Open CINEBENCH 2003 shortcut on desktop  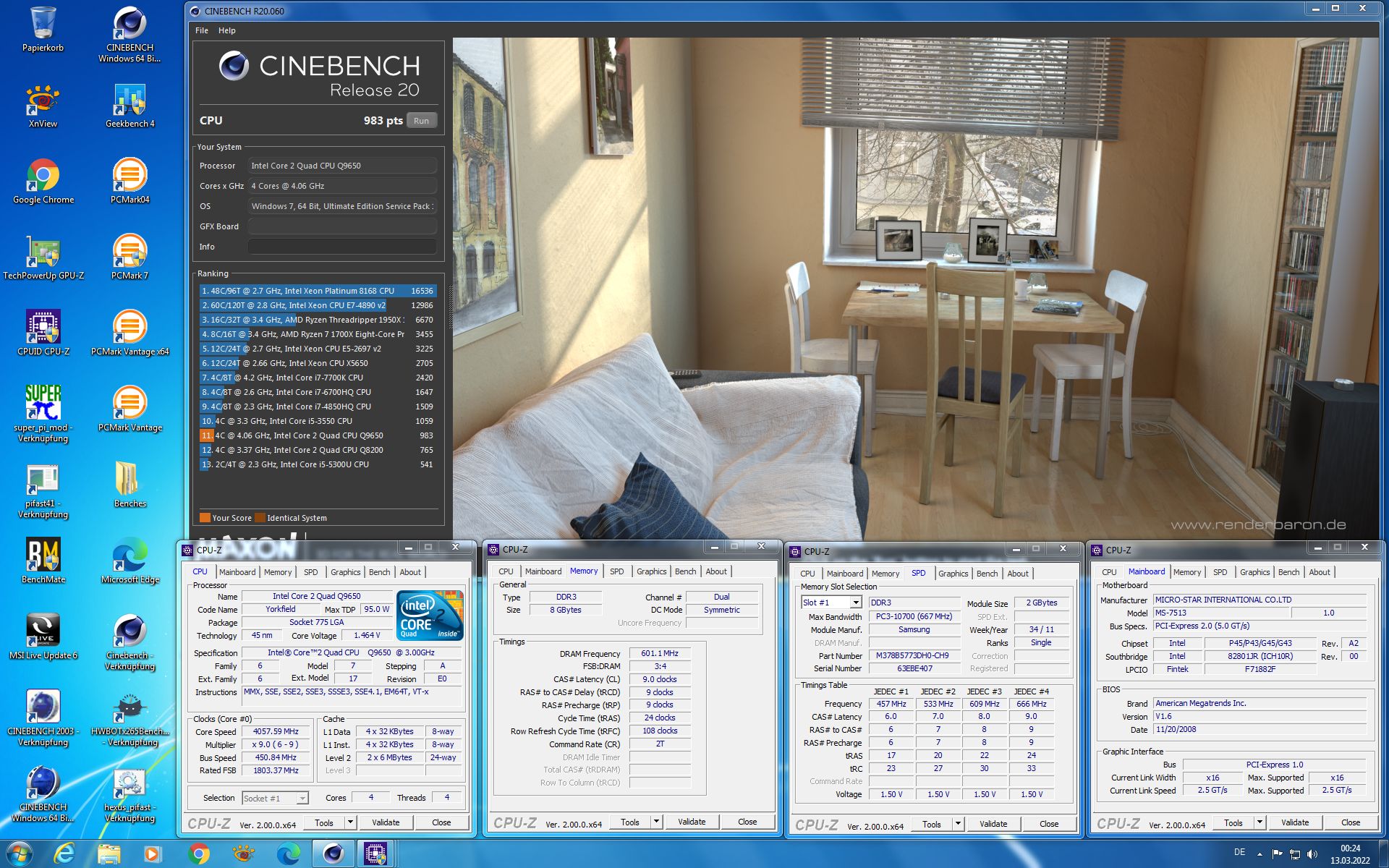43,718
